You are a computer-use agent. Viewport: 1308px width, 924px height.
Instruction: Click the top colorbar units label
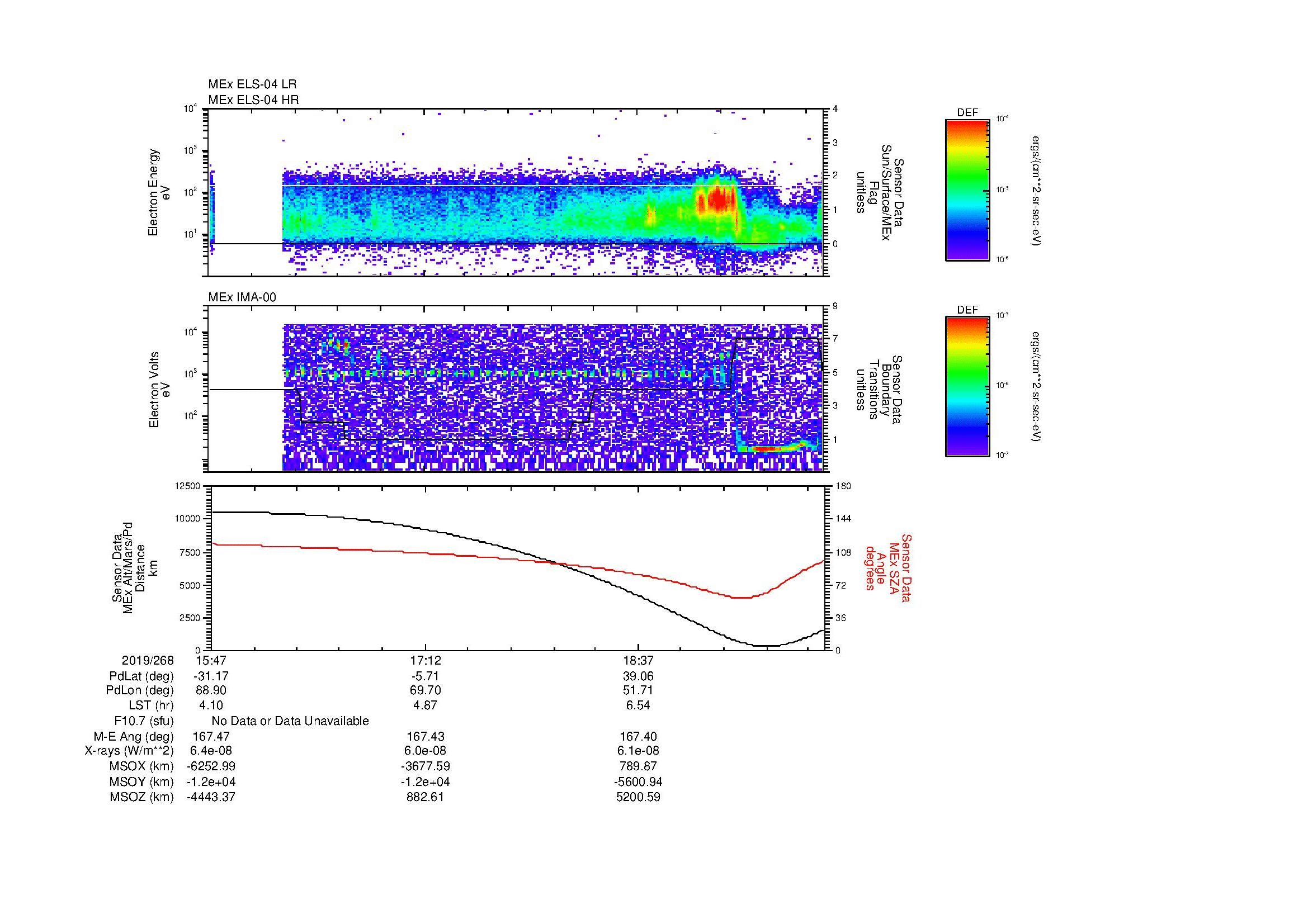[1036, 190]
